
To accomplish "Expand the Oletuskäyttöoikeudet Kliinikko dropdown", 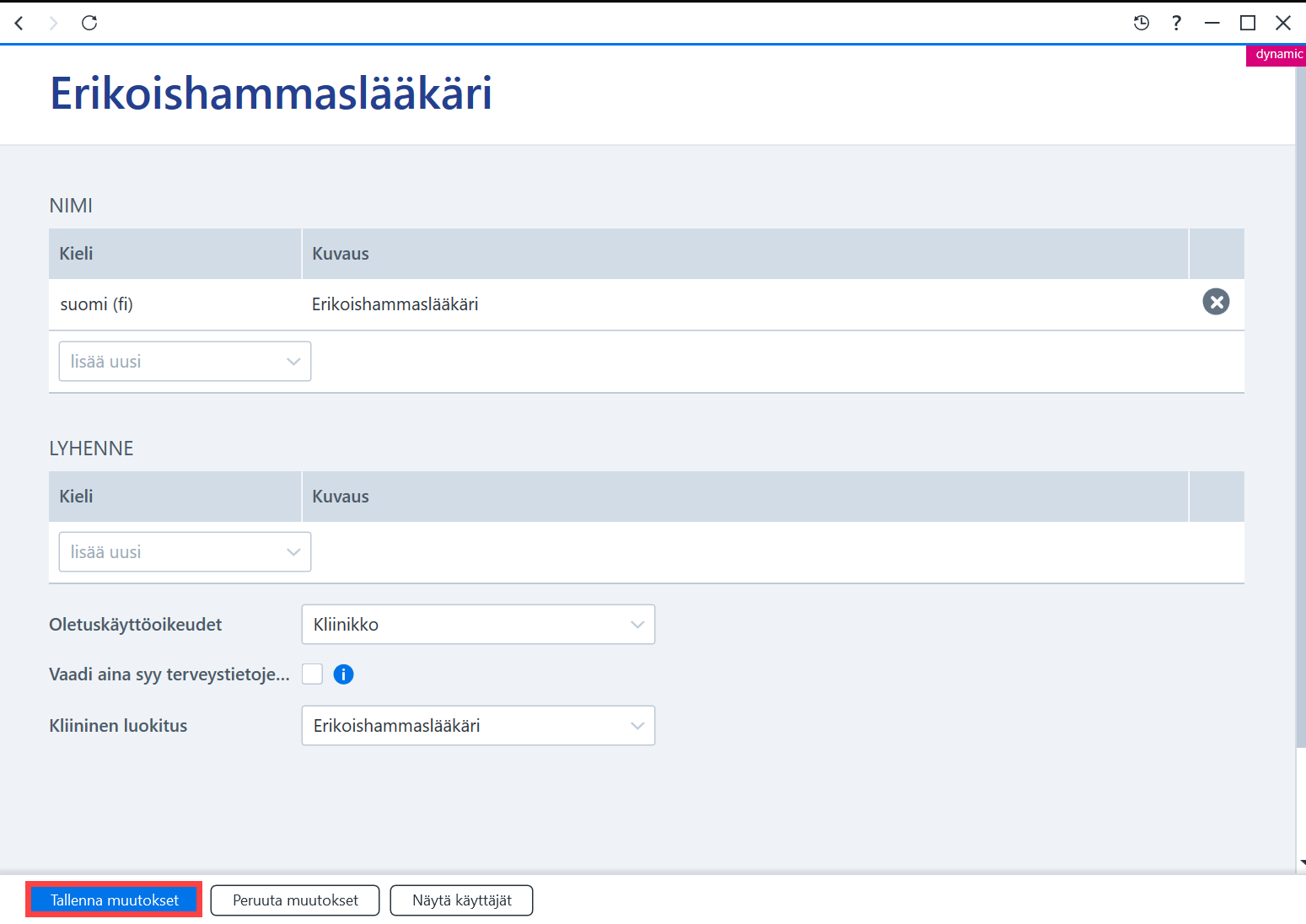I will (478, 624).
